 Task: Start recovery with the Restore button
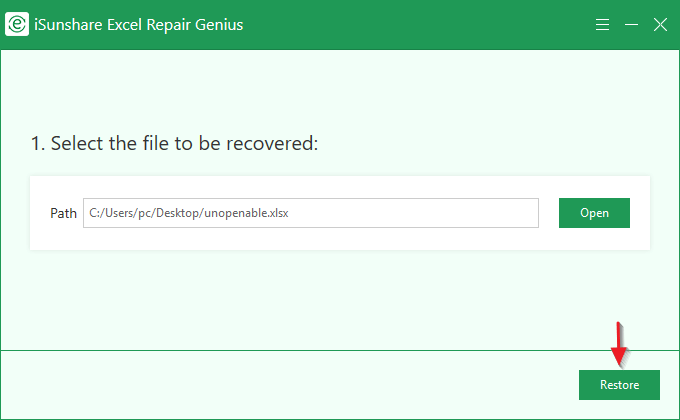tap(619, 385)
